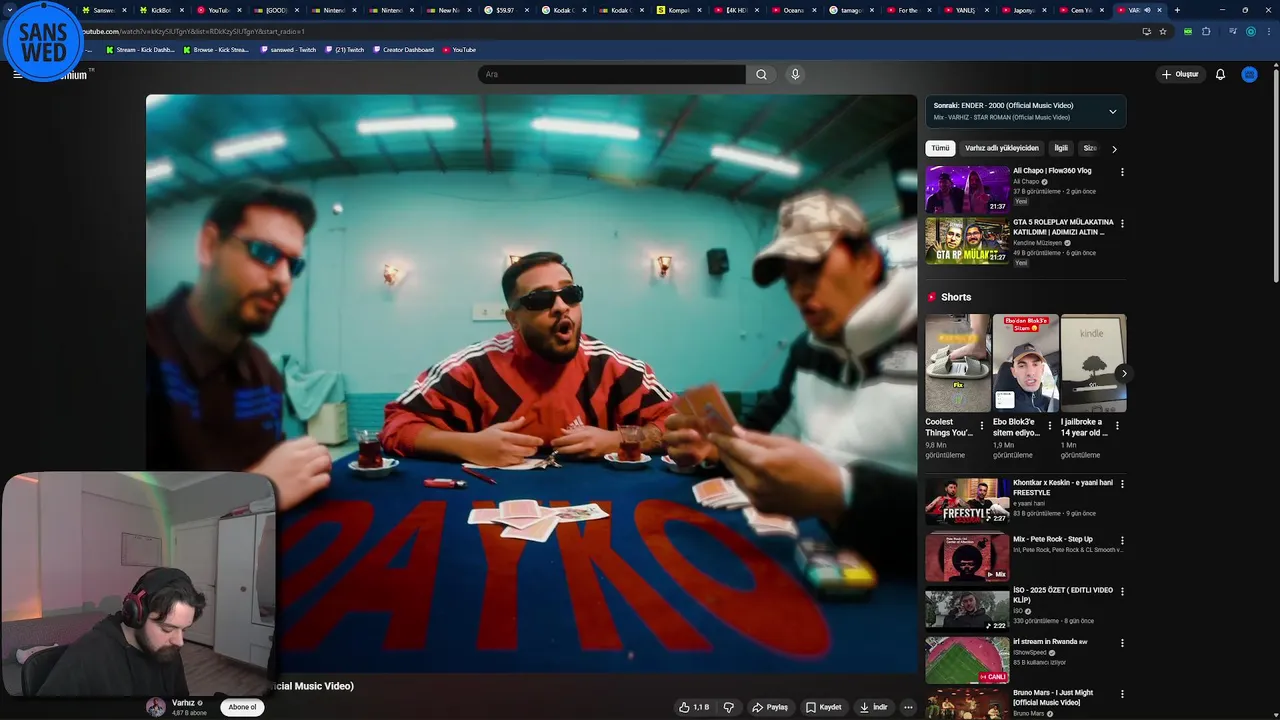Switch to the Oceans browser tab

coord(793,10)
